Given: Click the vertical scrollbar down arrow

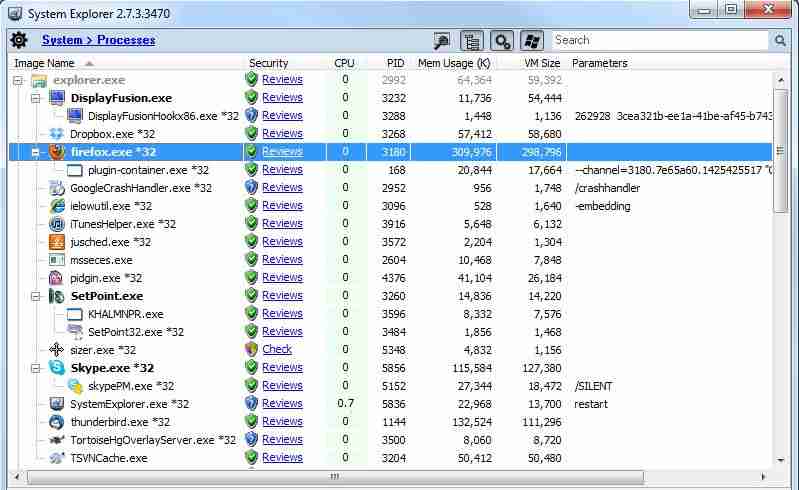Looking at the screenshot, I should [x=781, y=460].
